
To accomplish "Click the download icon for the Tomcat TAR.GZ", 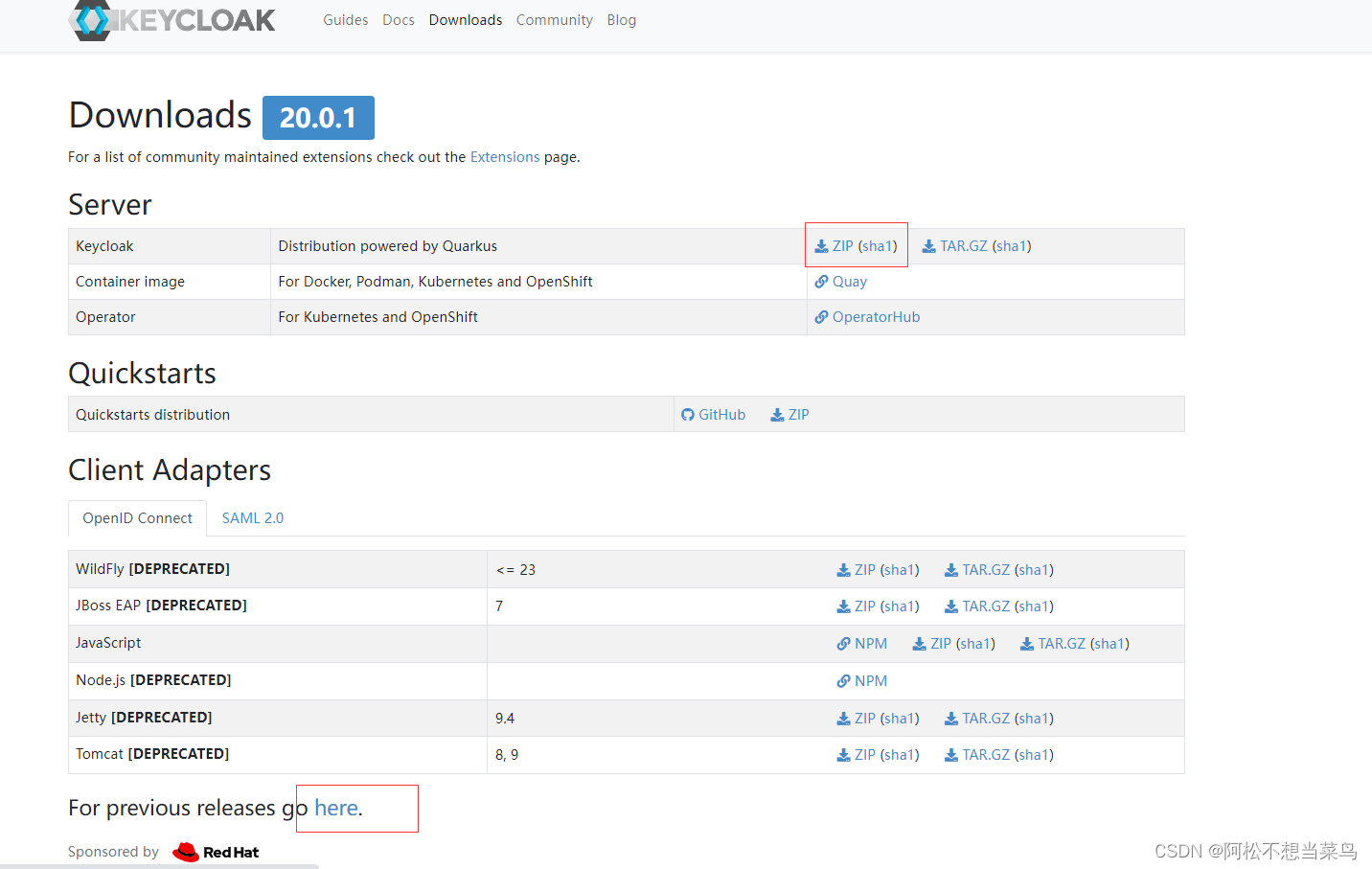I will coord(951,755).
